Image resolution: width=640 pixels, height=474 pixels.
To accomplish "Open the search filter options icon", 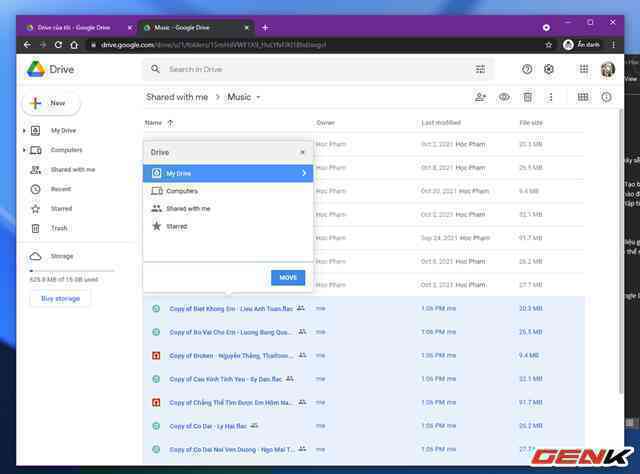I will pos(480,69).
